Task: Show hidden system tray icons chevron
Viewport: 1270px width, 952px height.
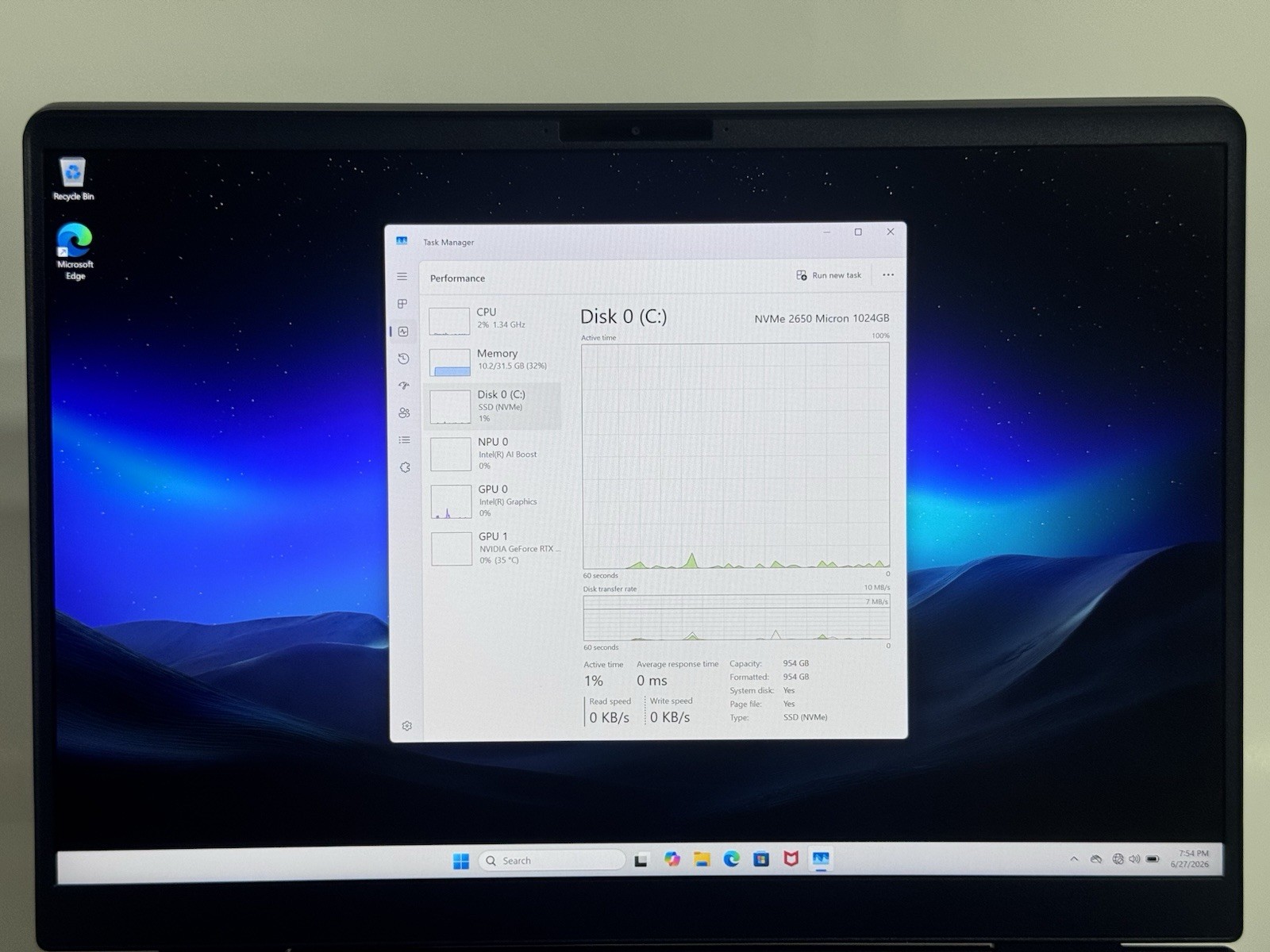Action: [1074, 859]
